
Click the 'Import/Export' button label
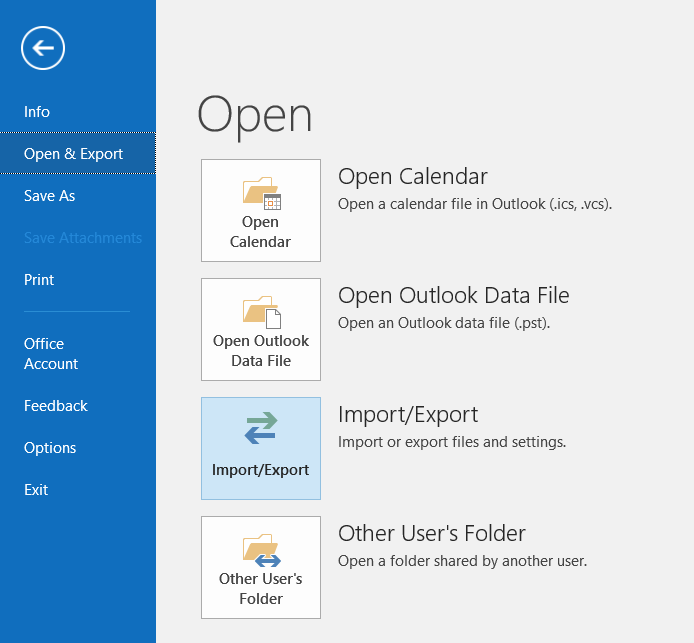(x=260, y=470)
